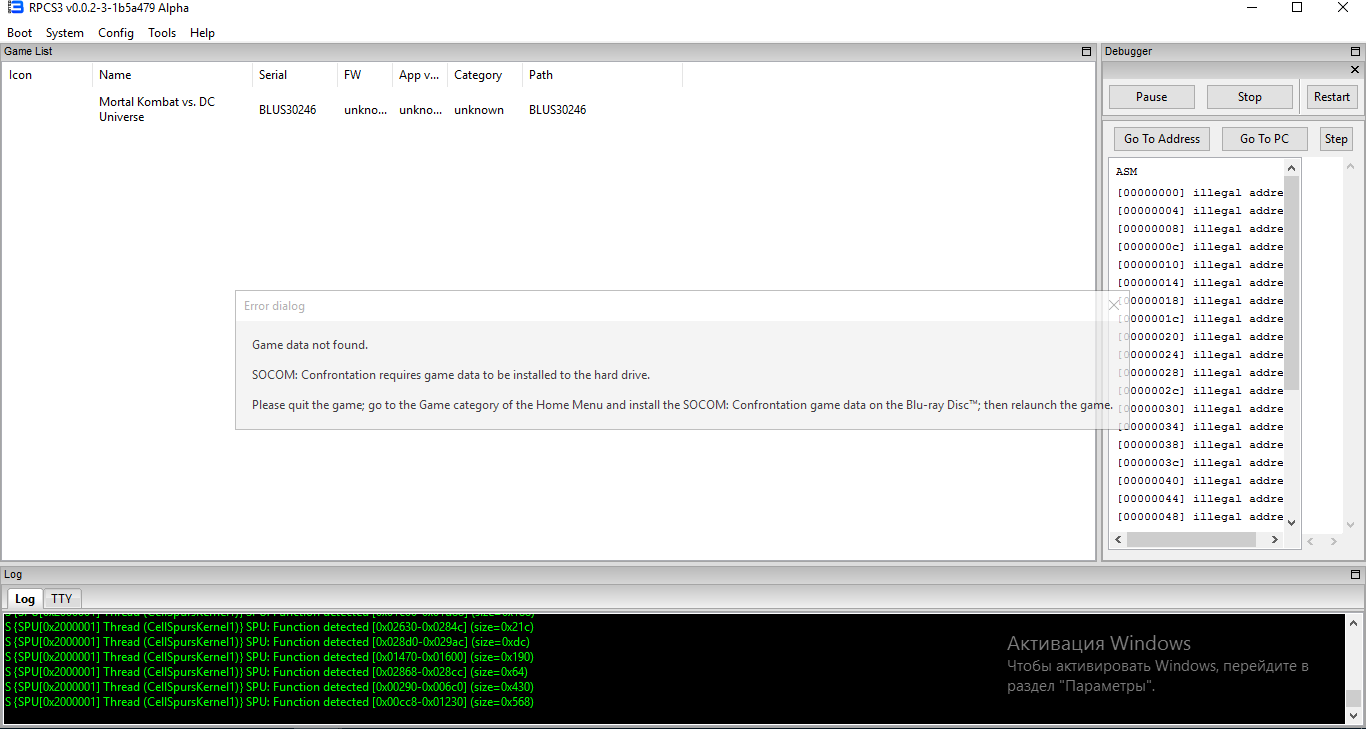The image size is (1366, 729).
Task: Float the Debugger panel
Action: (1355, 51)
